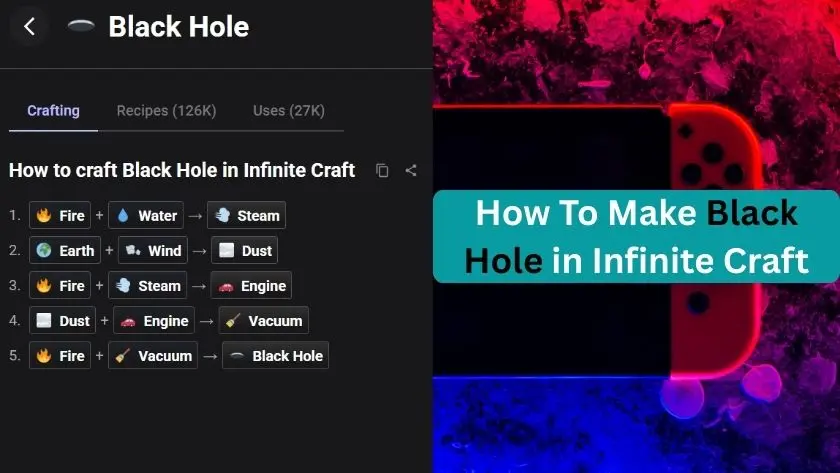Viewport: 840px width, 473px height.
Task: Go back using the left chevron arrow
Action: (x=29, y=26)
